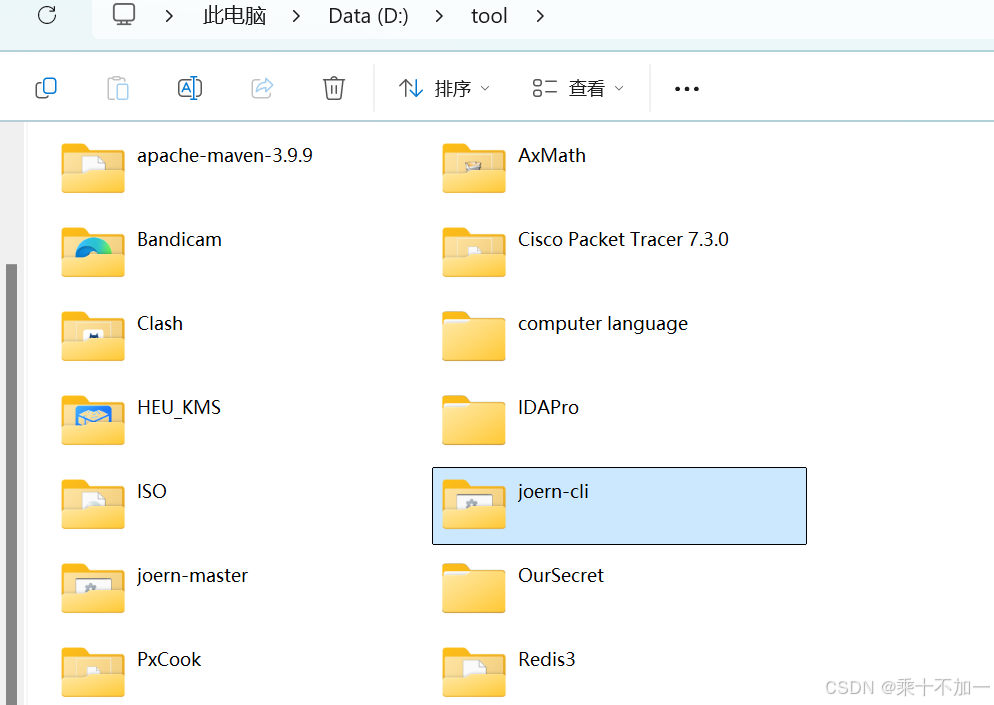994x705 pixels.
Task: Expand chevron after tool breadcrumb
Action: (x=540, y=16)
